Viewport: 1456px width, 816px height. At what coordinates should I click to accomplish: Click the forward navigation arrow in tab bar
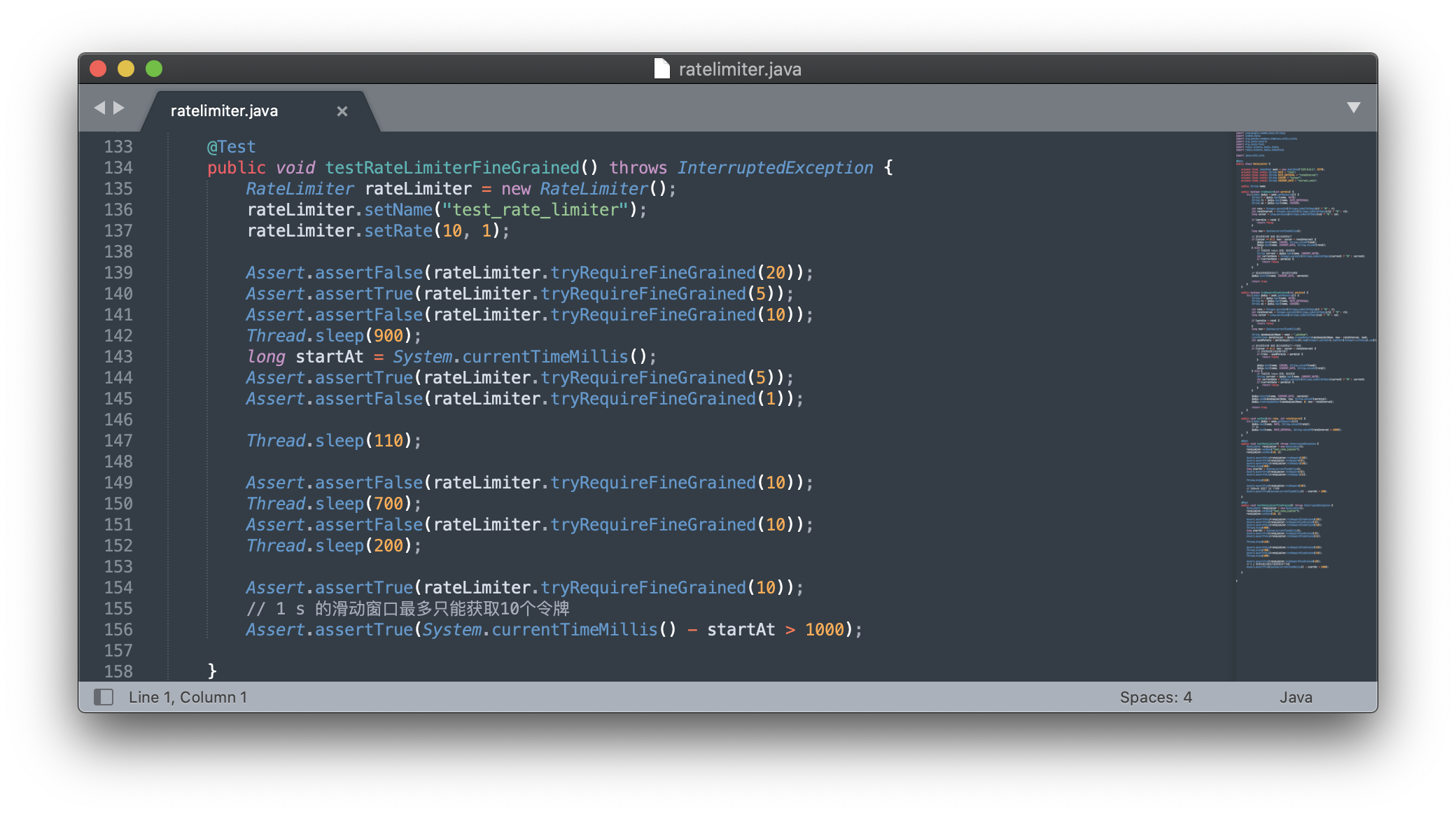119,108
